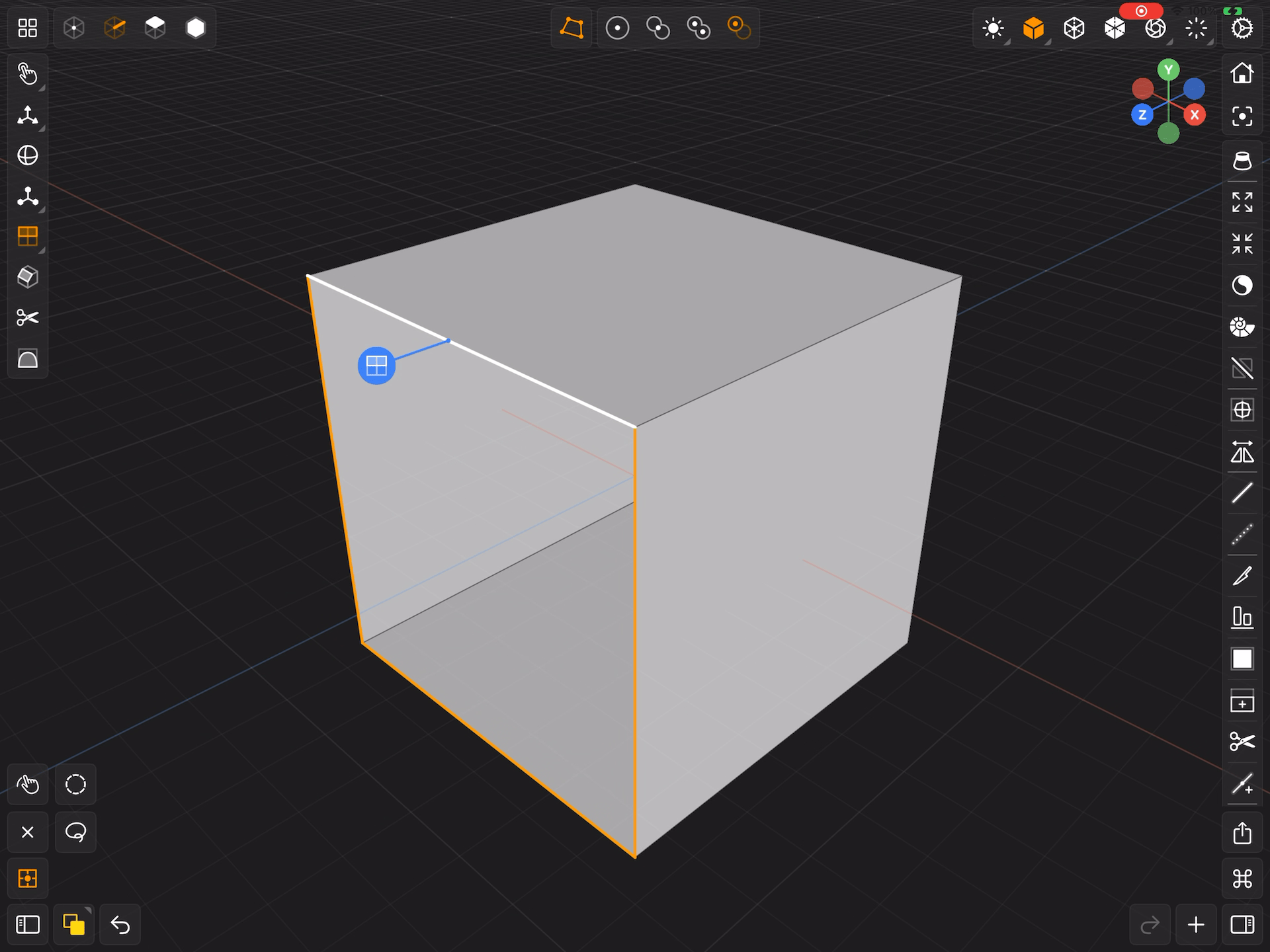The width and height of the screenshot is (1270, 952).
Task: Open the share export icon
Action: 1242,833
